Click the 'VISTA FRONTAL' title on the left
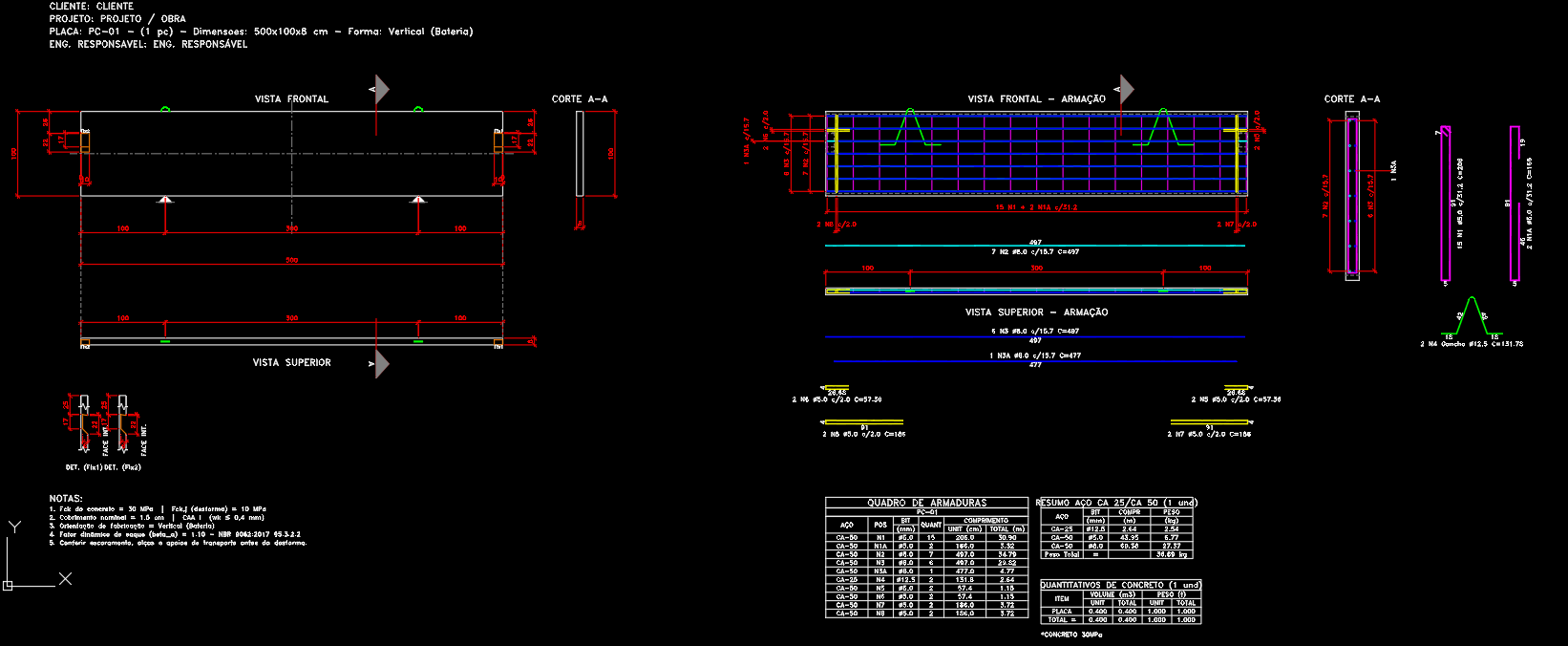 pyautogui.click(x=291, y=98)
